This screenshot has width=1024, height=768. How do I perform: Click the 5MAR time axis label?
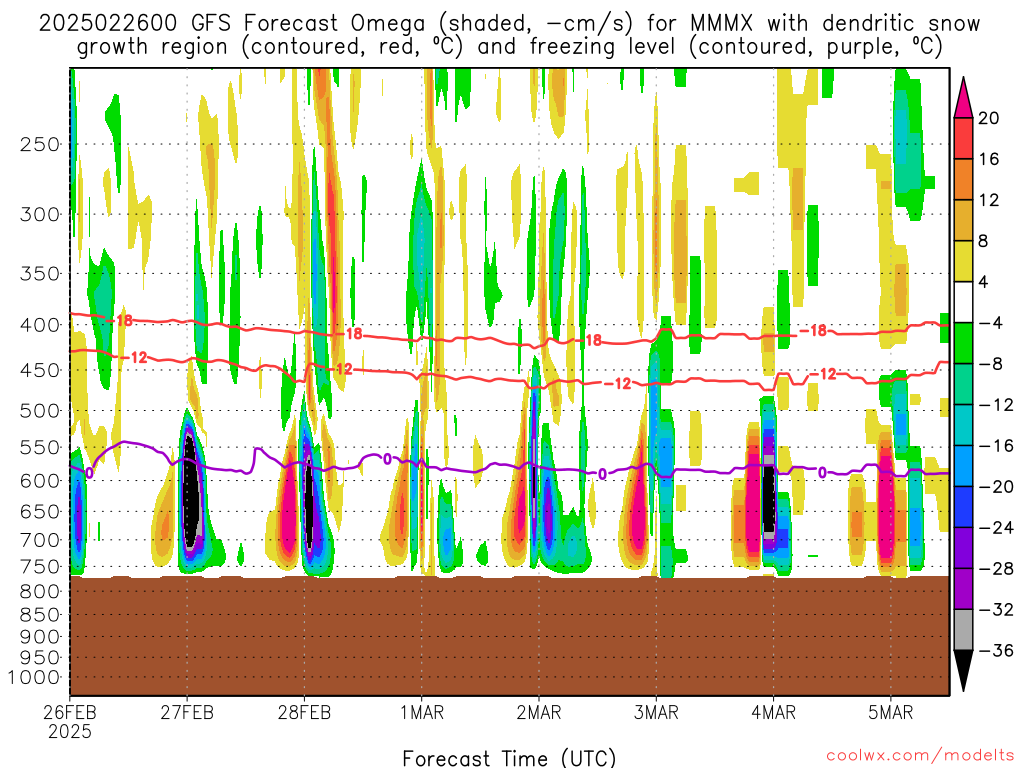pyautogui.click(x=891, y=712)
